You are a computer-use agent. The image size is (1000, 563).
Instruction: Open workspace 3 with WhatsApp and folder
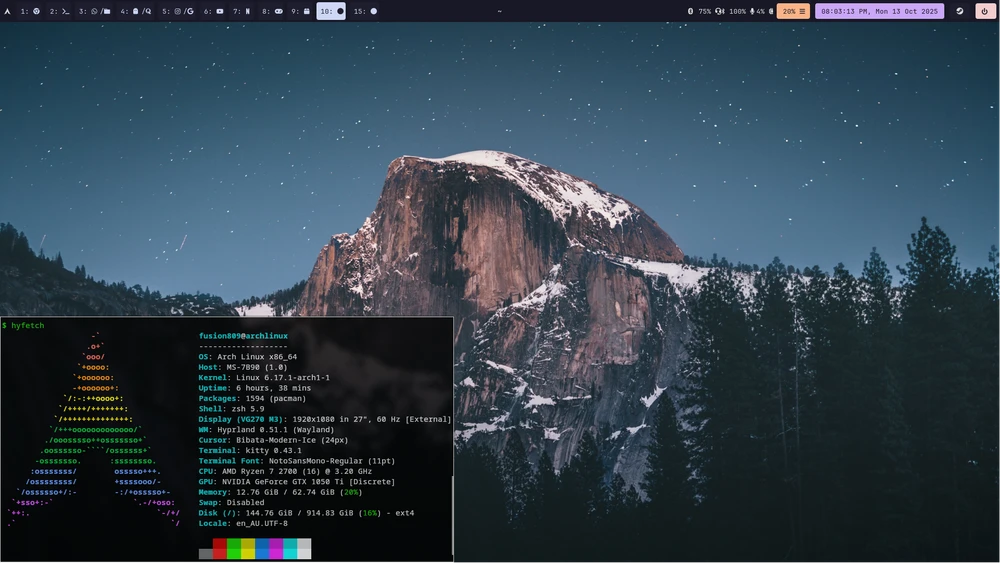[94, 11]
